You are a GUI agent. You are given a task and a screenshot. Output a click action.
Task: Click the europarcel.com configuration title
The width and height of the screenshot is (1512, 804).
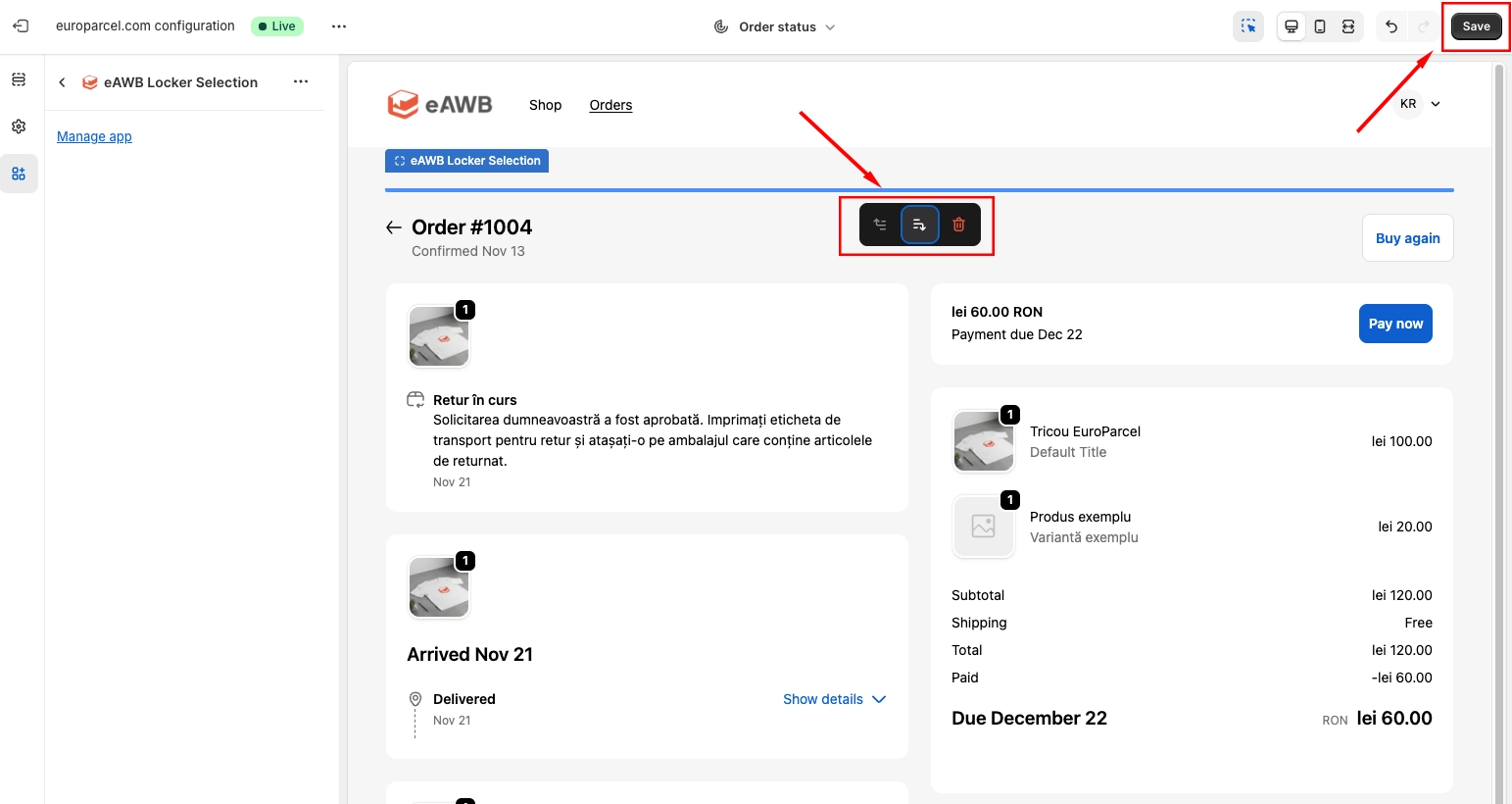click(x=145, y=25)
